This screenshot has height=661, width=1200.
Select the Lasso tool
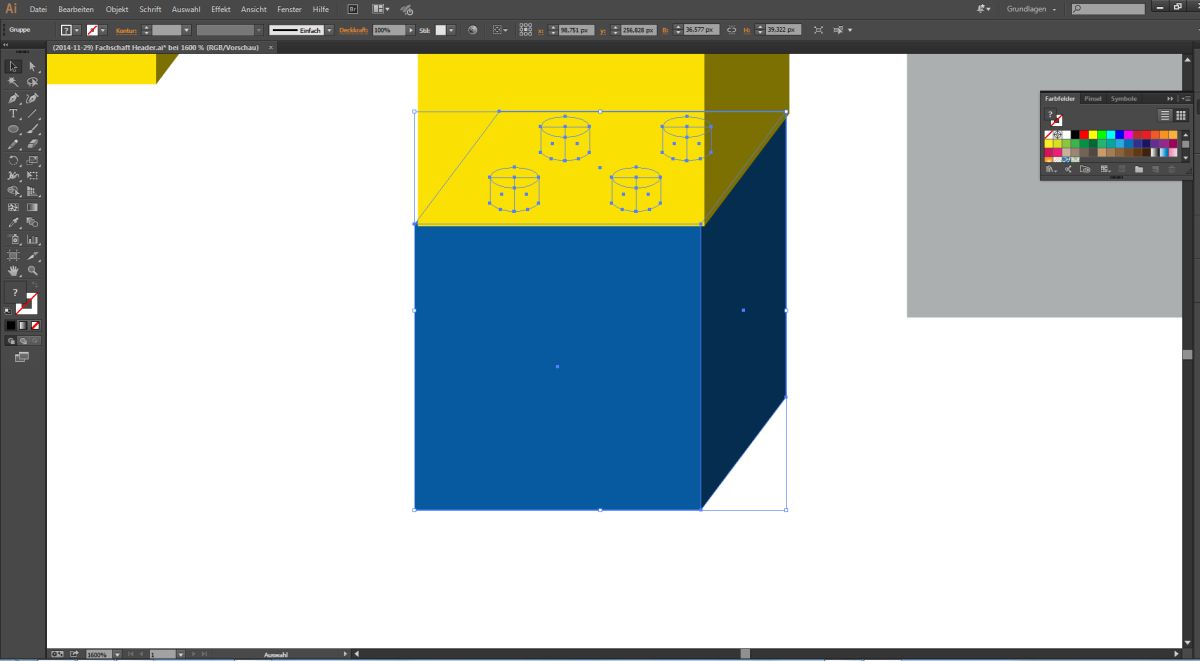(x=33, y=82)
